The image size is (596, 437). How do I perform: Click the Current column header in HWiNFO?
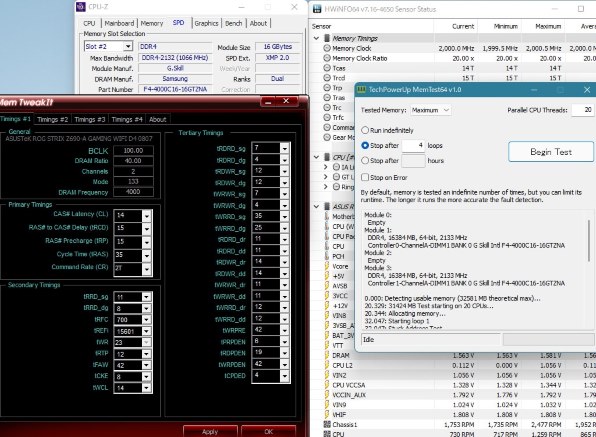click(x=456, y=26)
